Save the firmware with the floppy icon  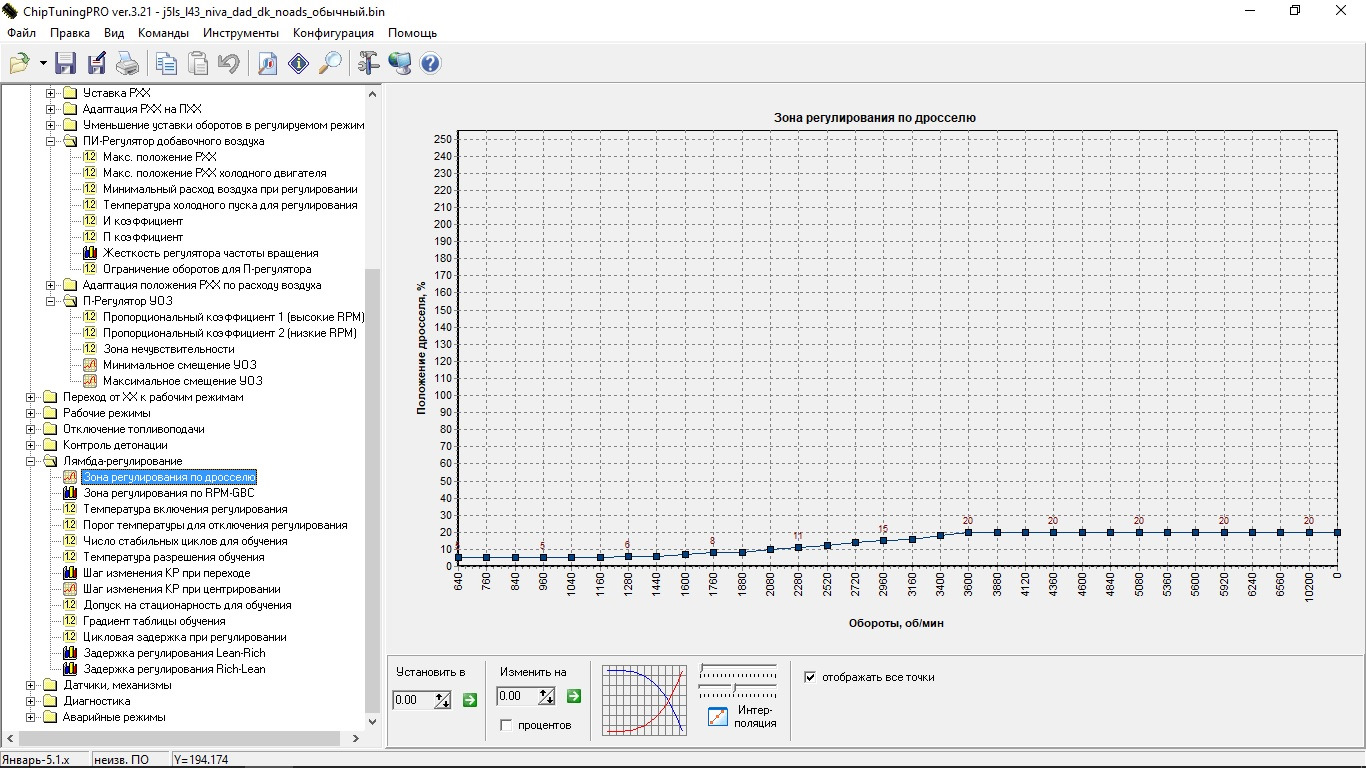(66, 64)
